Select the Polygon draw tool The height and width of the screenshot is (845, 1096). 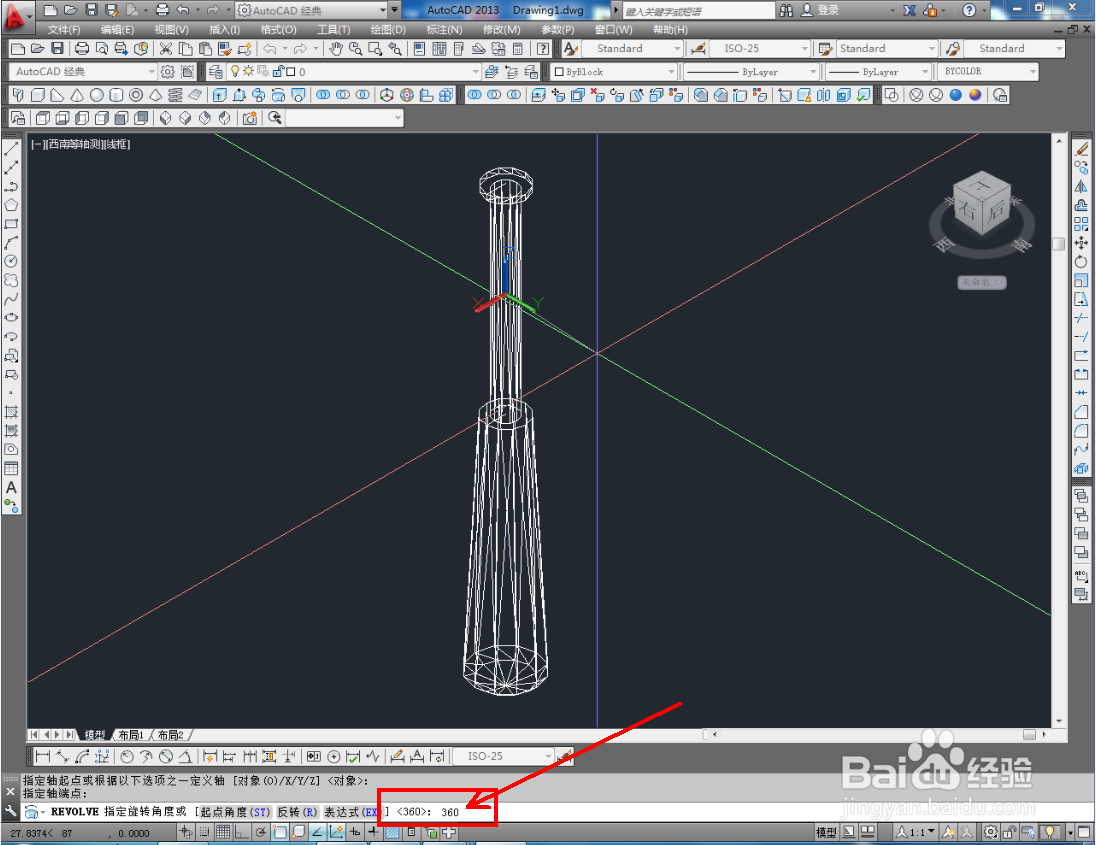point(11,205)
